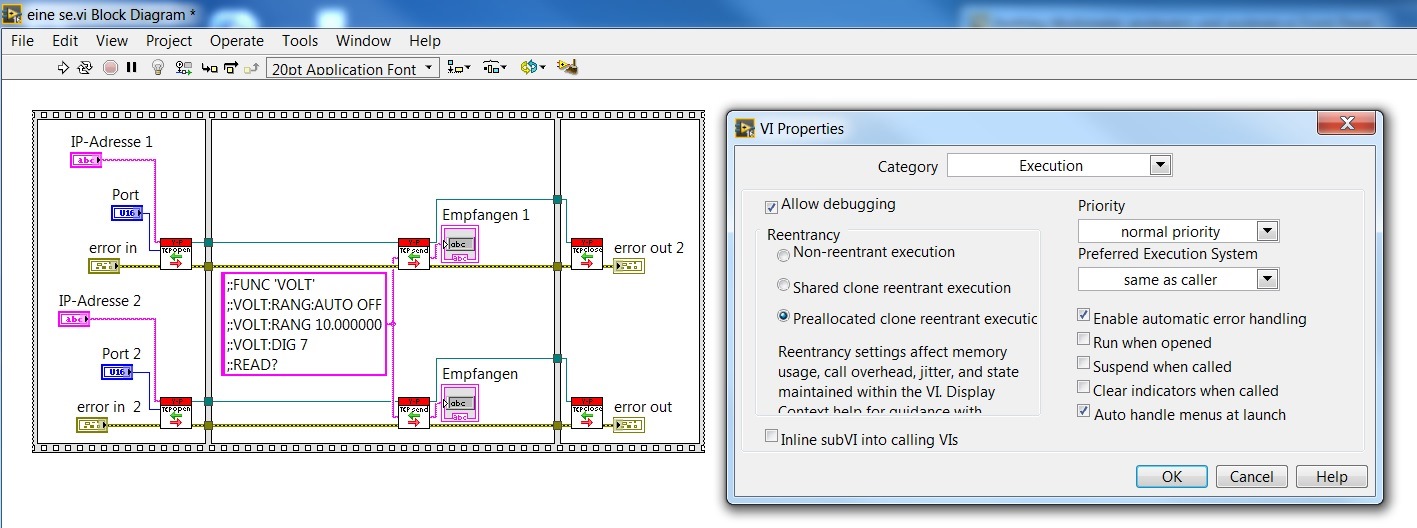Select the error out 2 cluster terminal
Image resolution: width=1417 pixels, height=528 pixels.
(x=629, y=266)
